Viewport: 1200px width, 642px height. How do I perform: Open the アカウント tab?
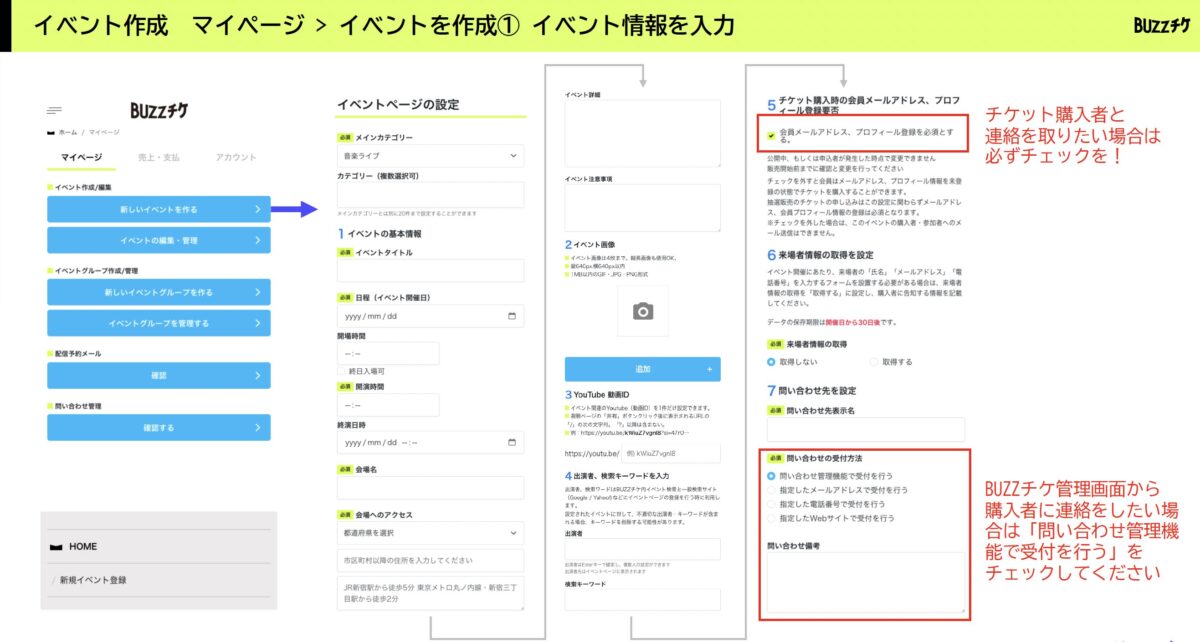coord(236,157)
